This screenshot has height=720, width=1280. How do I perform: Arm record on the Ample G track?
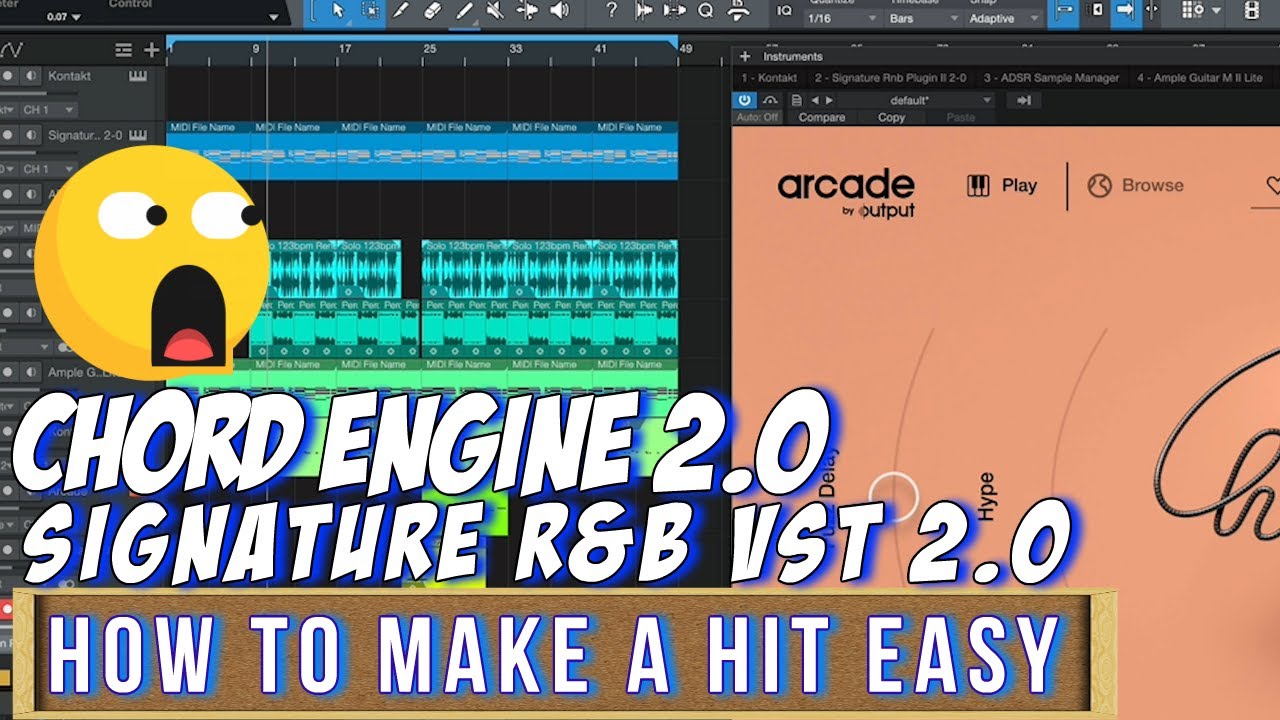(x=8, y=372)
